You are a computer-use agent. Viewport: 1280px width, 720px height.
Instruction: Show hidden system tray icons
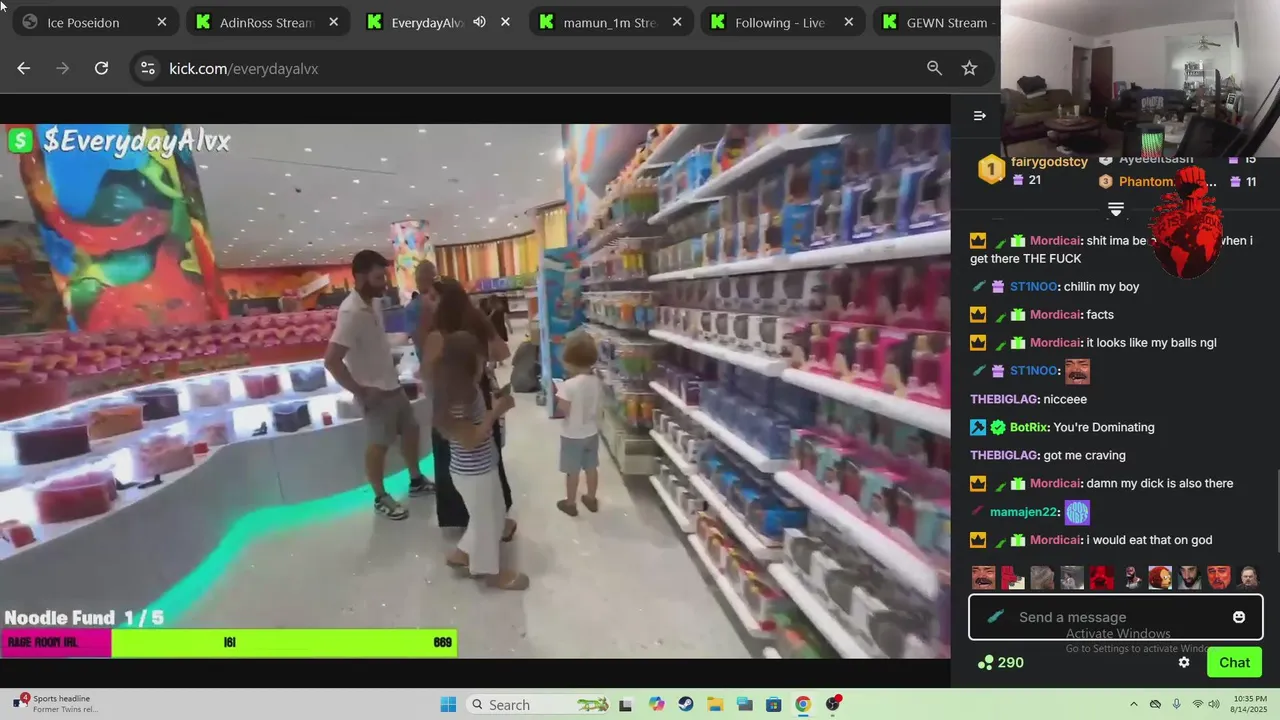click(x=1133, y=704)
